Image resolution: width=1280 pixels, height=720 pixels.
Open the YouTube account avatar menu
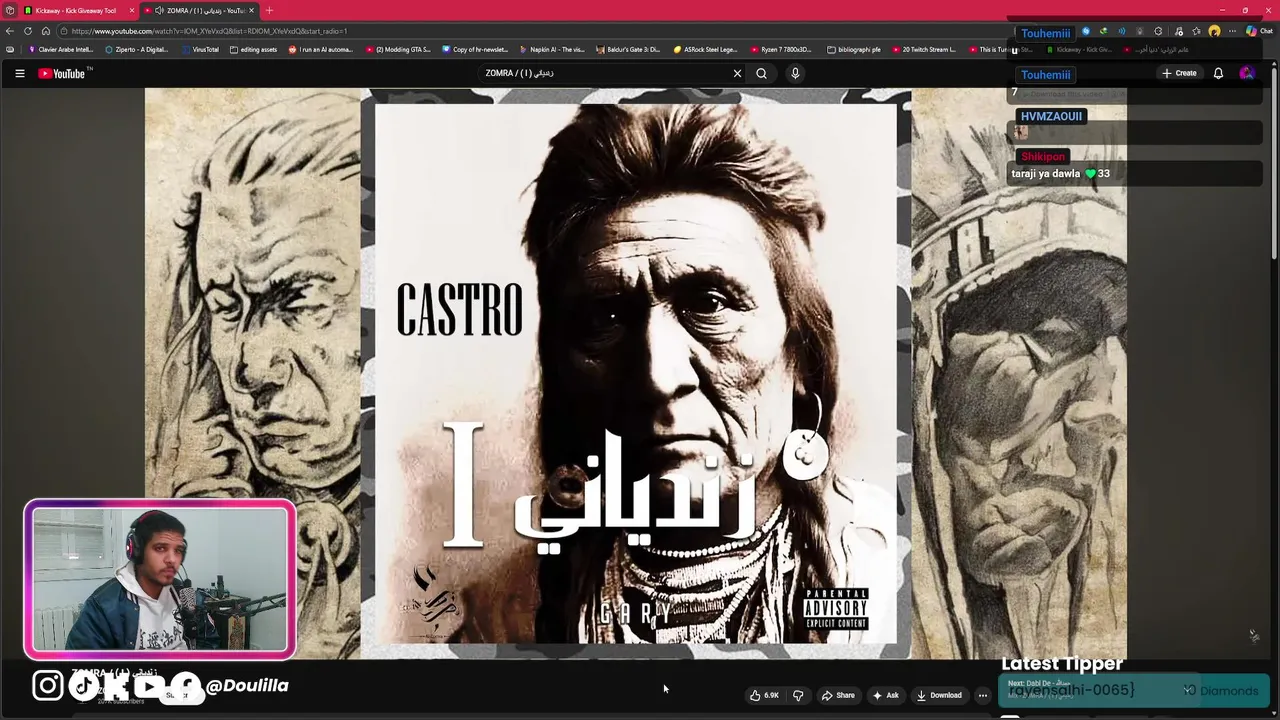coord(1246,73)
